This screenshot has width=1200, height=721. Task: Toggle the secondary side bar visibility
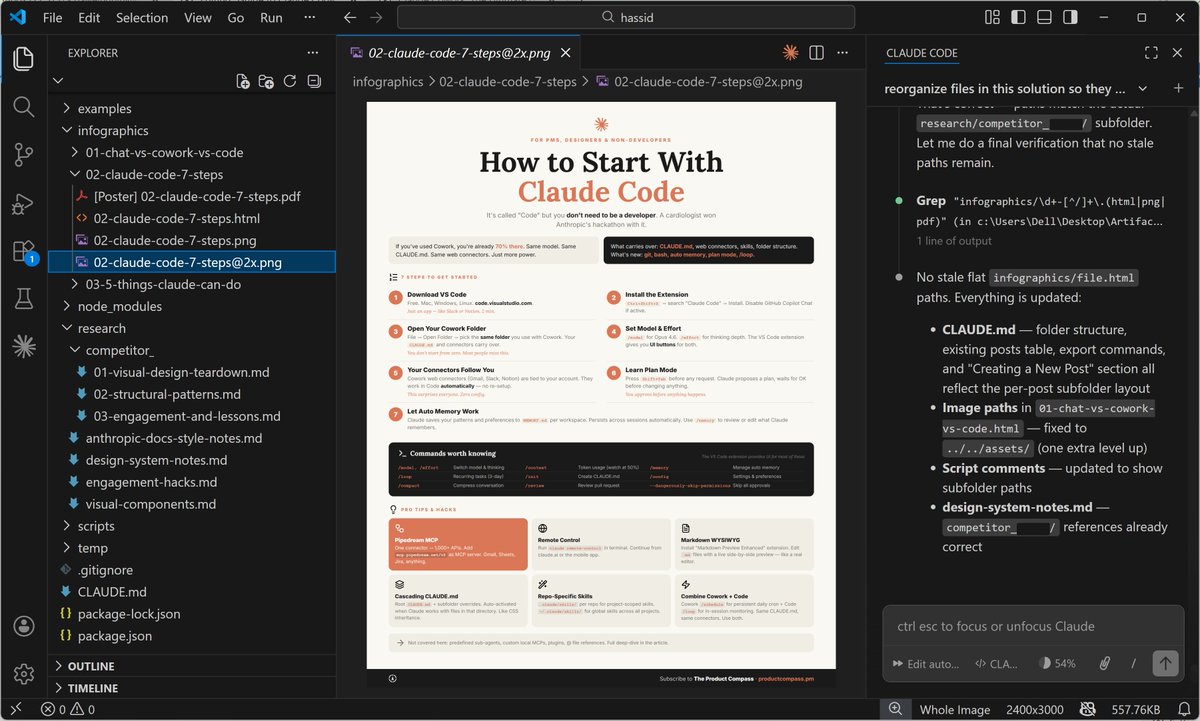click(1070, 17)
